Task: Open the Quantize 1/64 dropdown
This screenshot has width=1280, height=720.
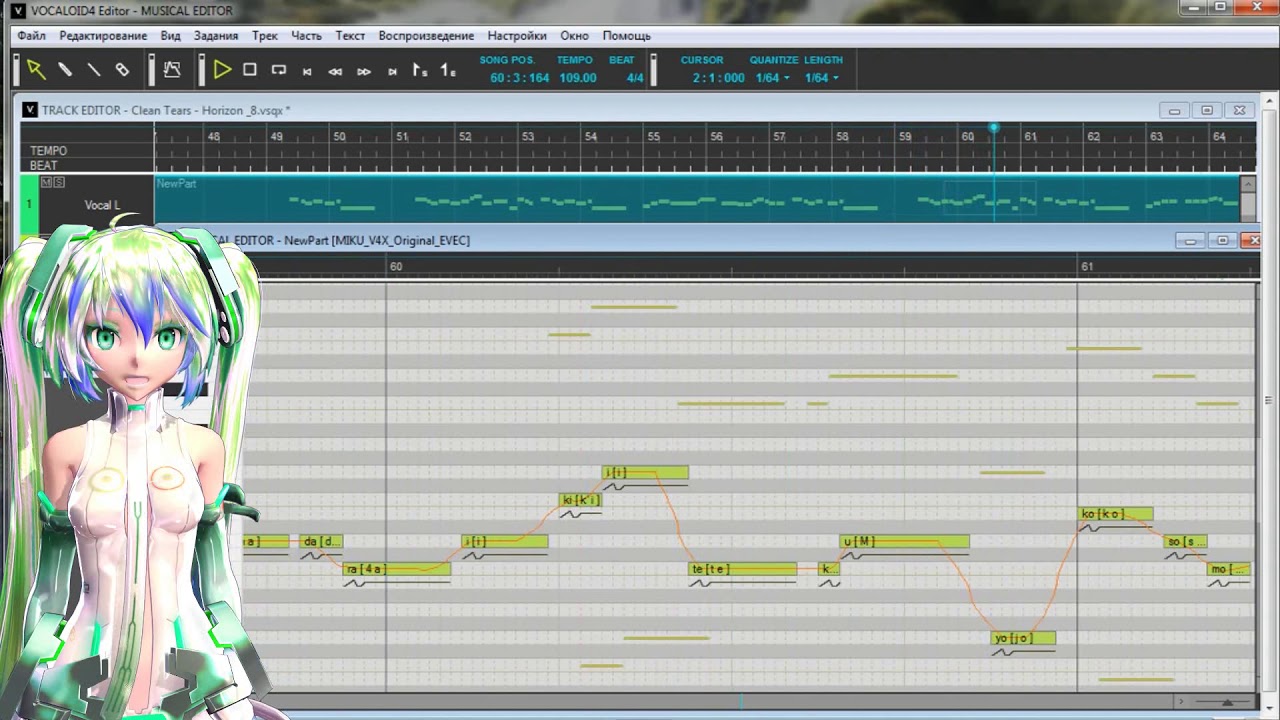Action: (772, 78)
